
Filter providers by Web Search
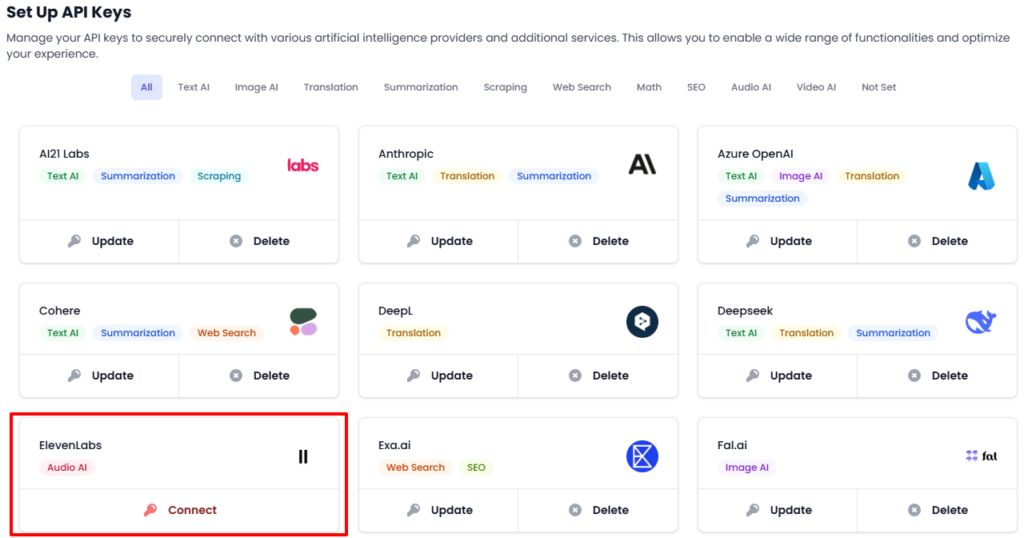(581, 87)
